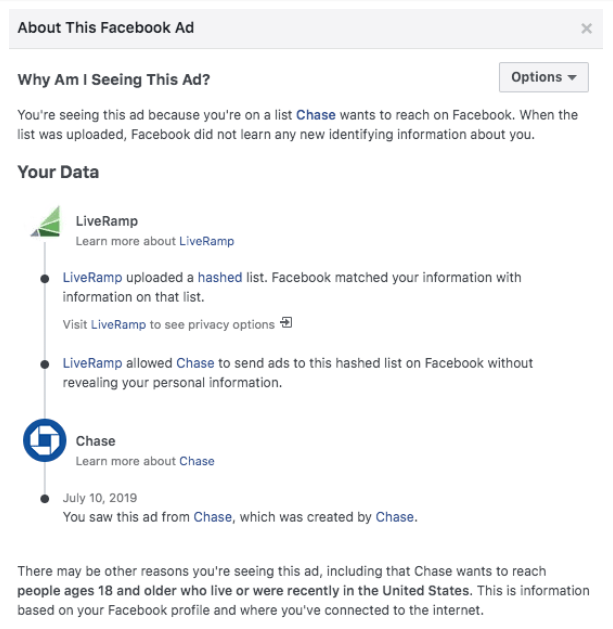The width and height of the screenshot is (613, 629).
Task: Close the About This Facebook Ad dialog
Action: click(x=586, y=28)
